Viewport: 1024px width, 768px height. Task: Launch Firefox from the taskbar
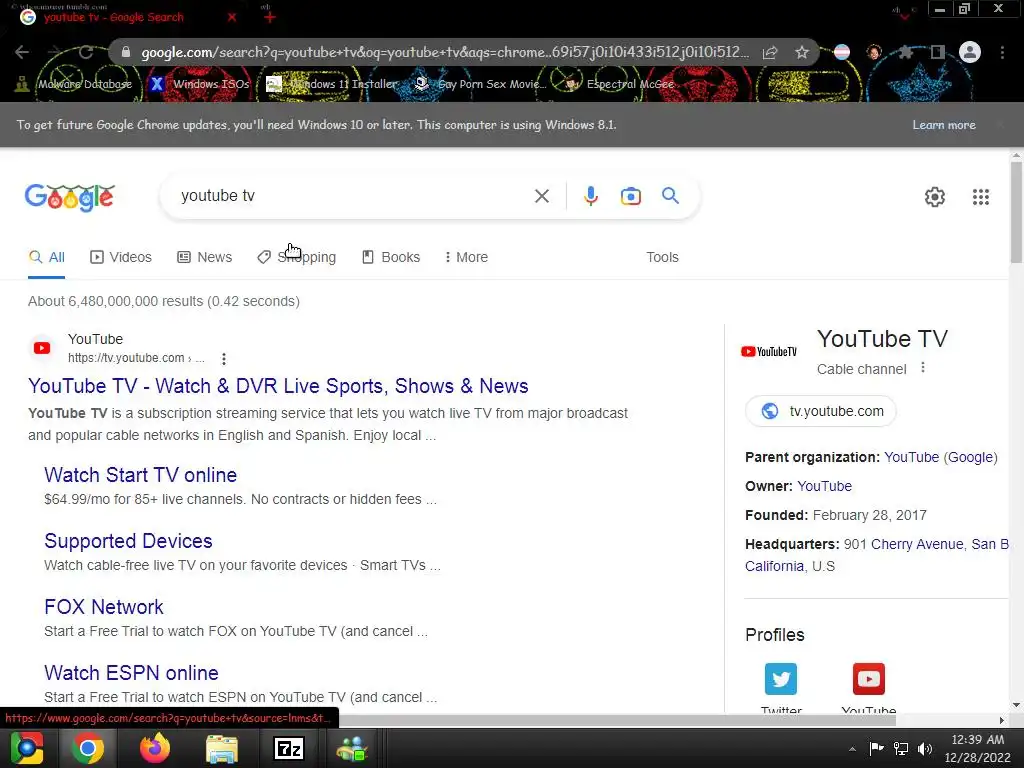pyautogui.click(x=155, y=748)
